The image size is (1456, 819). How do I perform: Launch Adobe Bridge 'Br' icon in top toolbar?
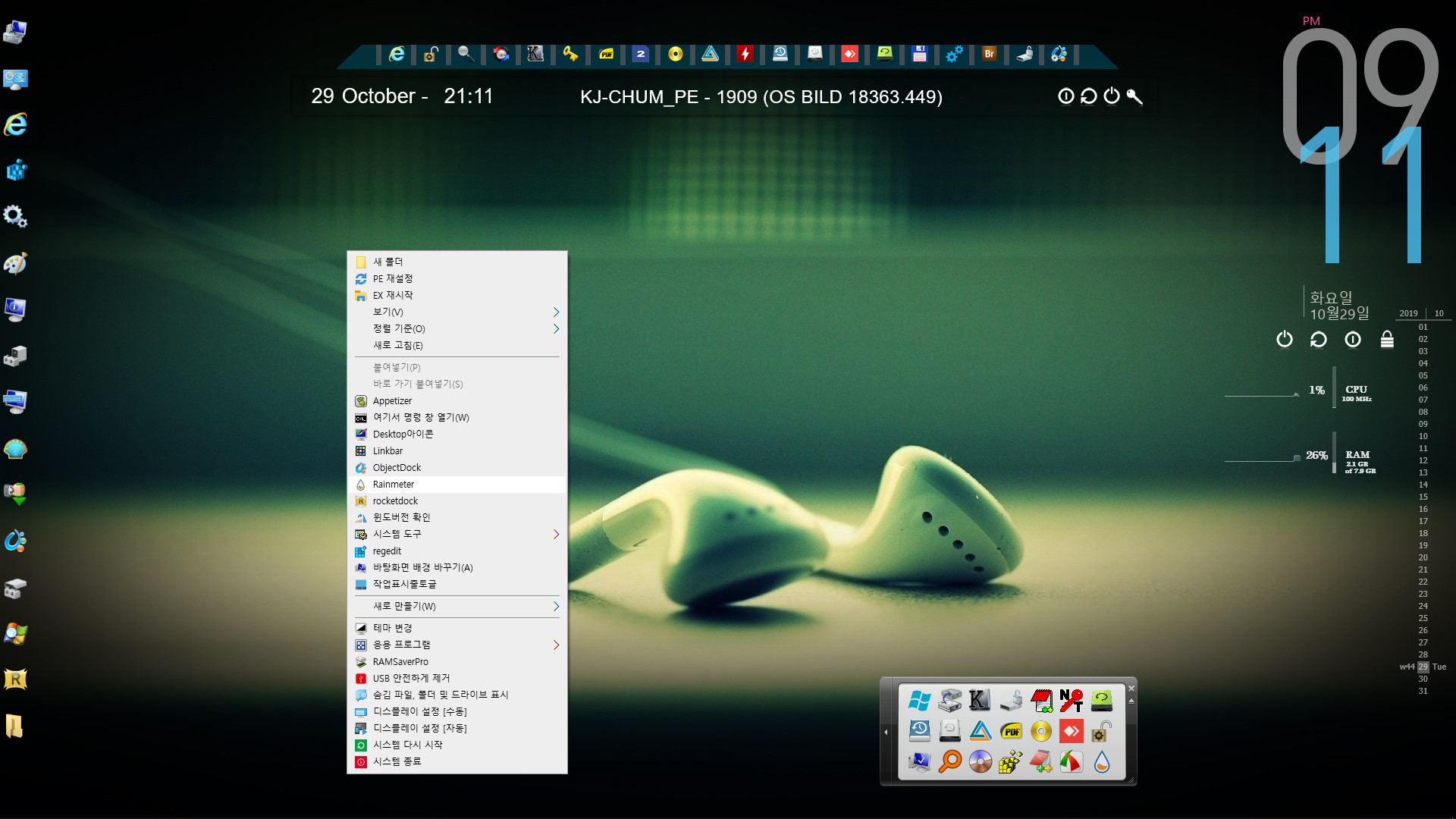point(989,54)
